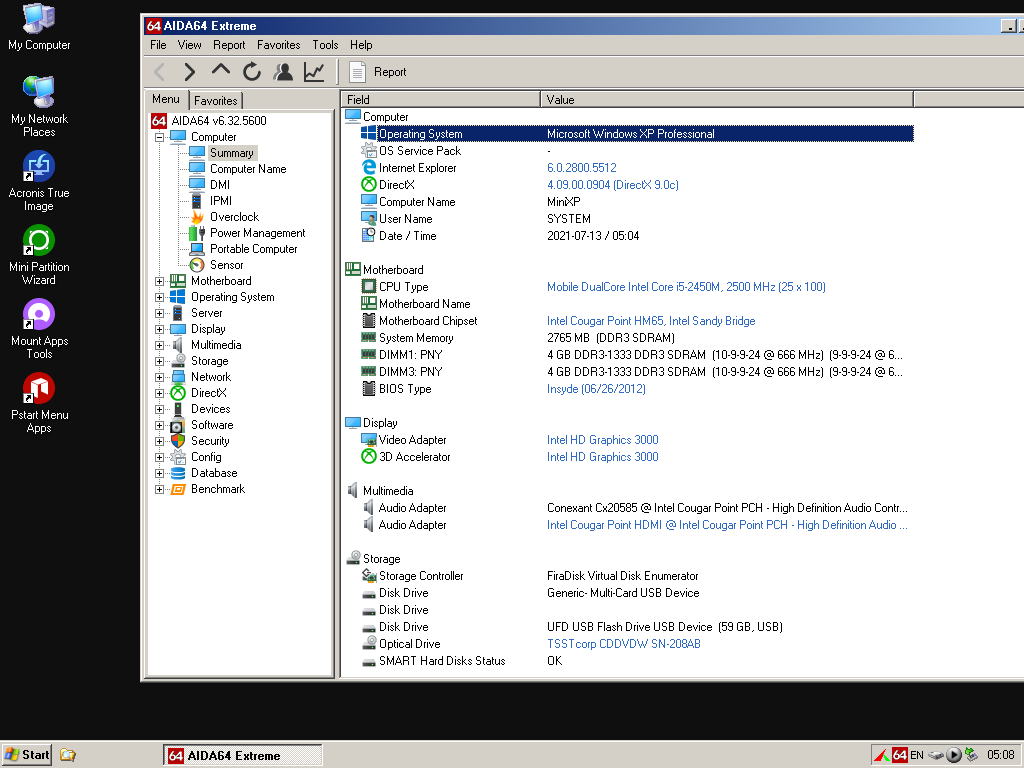Open the Insyde BIOS type link
The height and width of the screenshot is (768, 1024).
(x=596, y=389)
